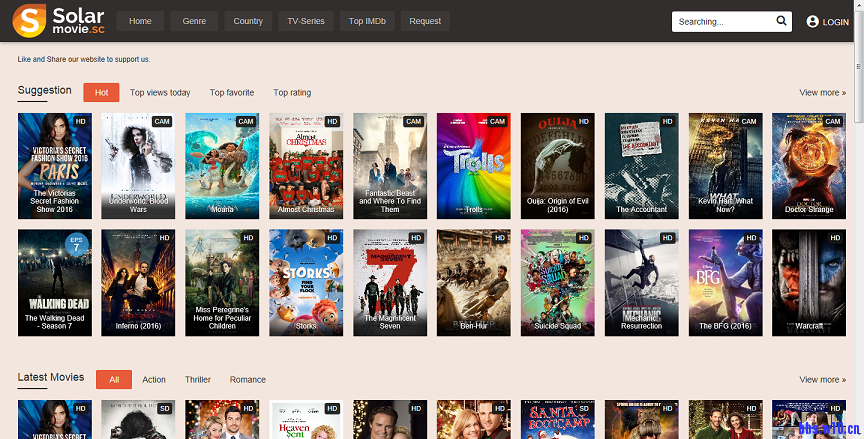Open The BFG (2016) poster

tap(725, 283)
